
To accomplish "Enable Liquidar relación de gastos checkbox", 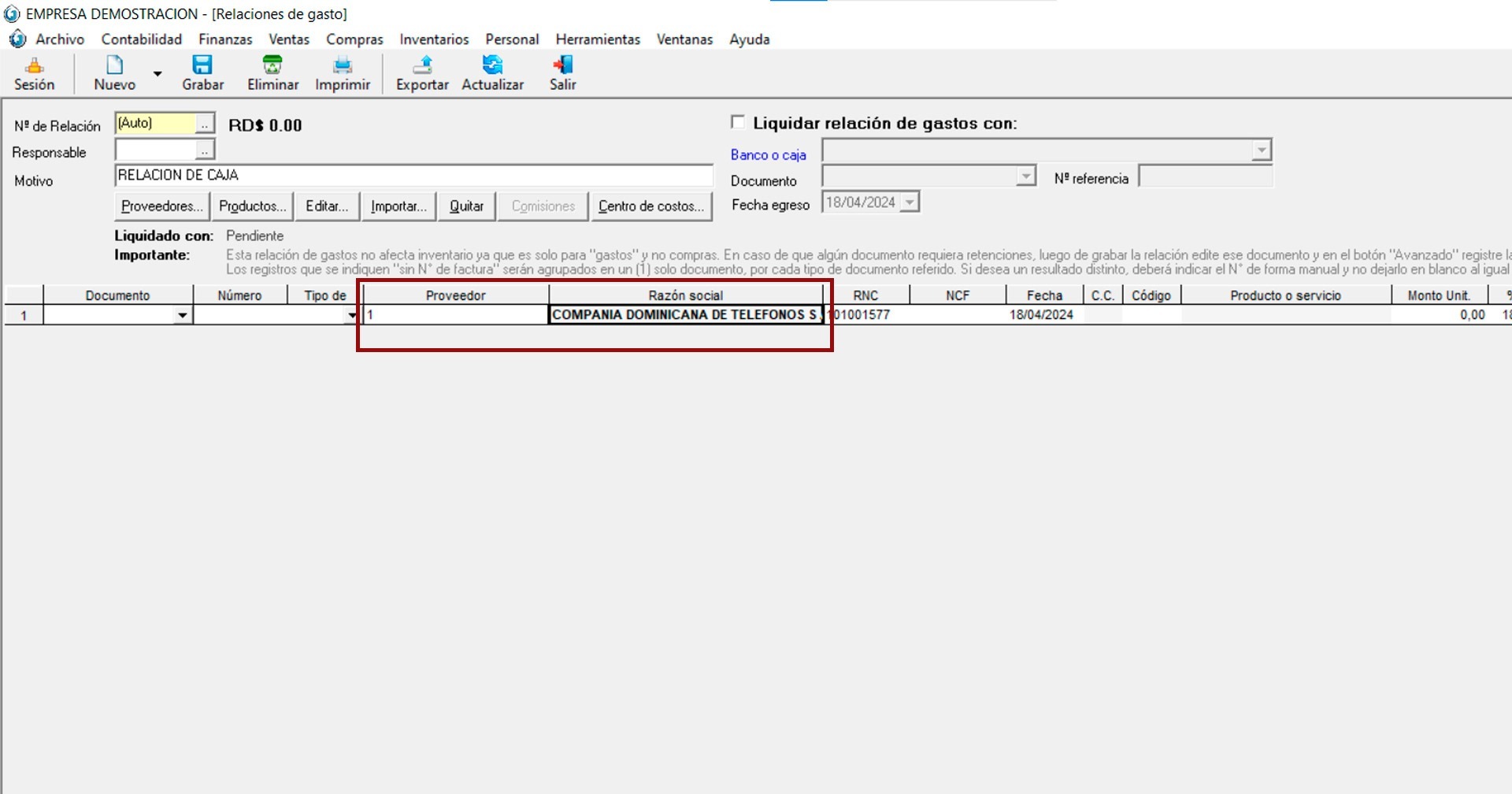I will (x=738, y=122).
